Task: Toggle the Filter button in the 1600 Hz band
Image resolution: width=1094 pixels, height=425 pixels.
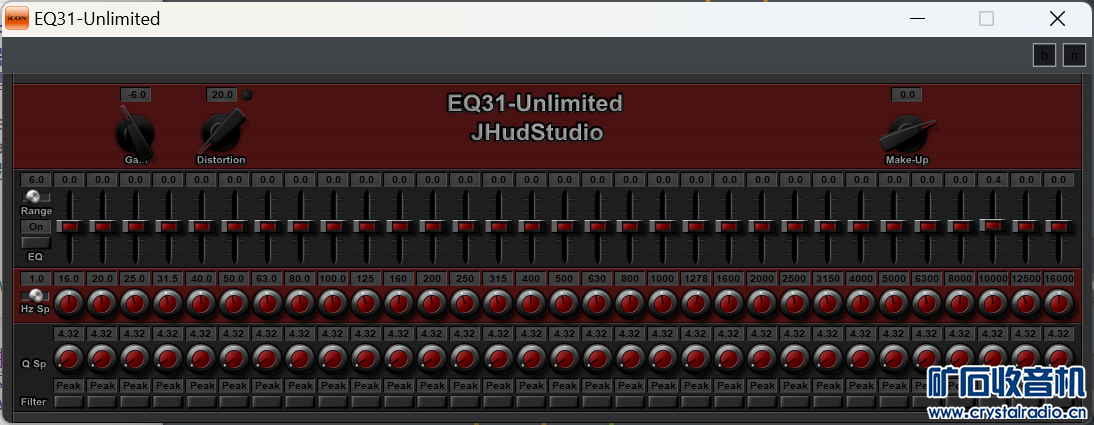Action: (x=730, y=401)
